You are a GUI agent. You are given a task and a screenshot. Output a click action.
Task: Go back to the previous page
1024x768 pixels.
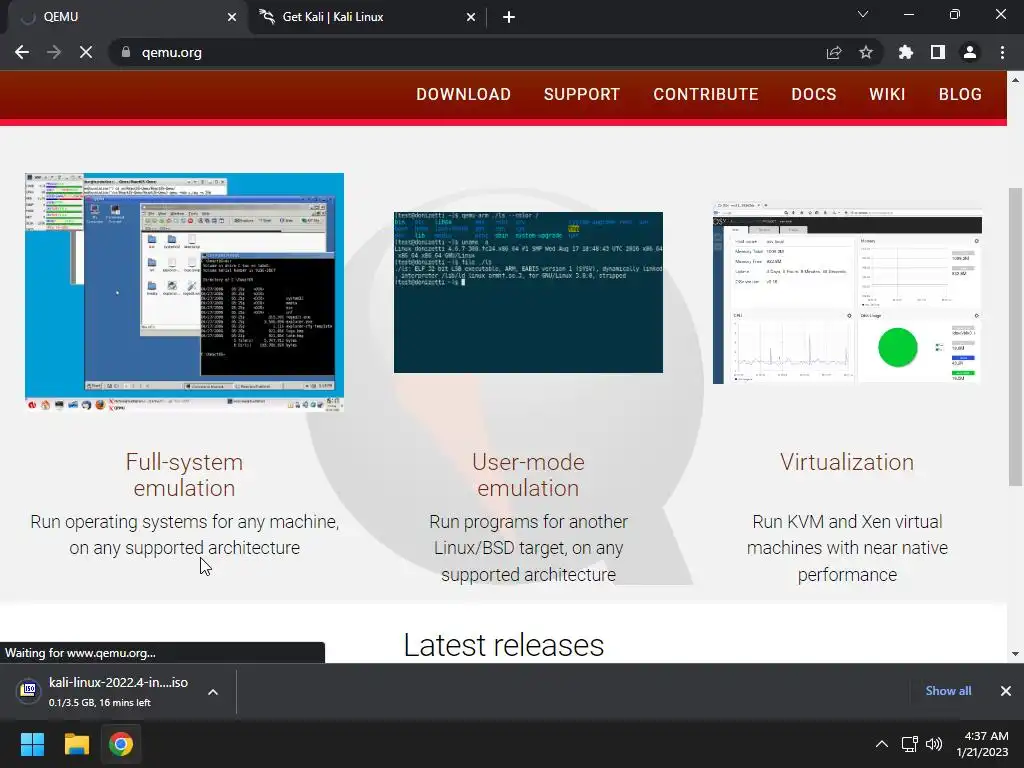22,52
